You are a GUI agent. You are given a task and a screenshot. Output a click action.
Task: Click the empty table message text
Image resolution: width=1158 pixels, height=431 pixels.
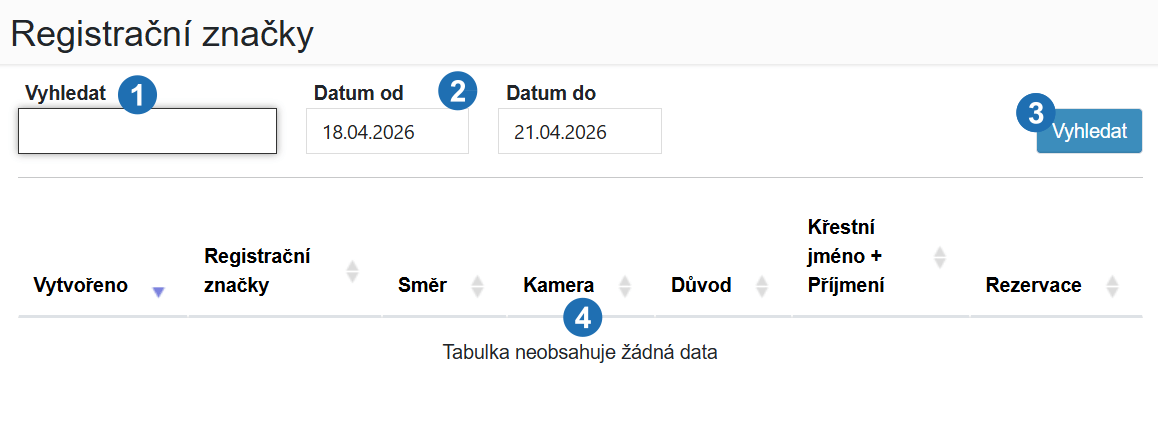pyautogui.click(x=580, y=352)
